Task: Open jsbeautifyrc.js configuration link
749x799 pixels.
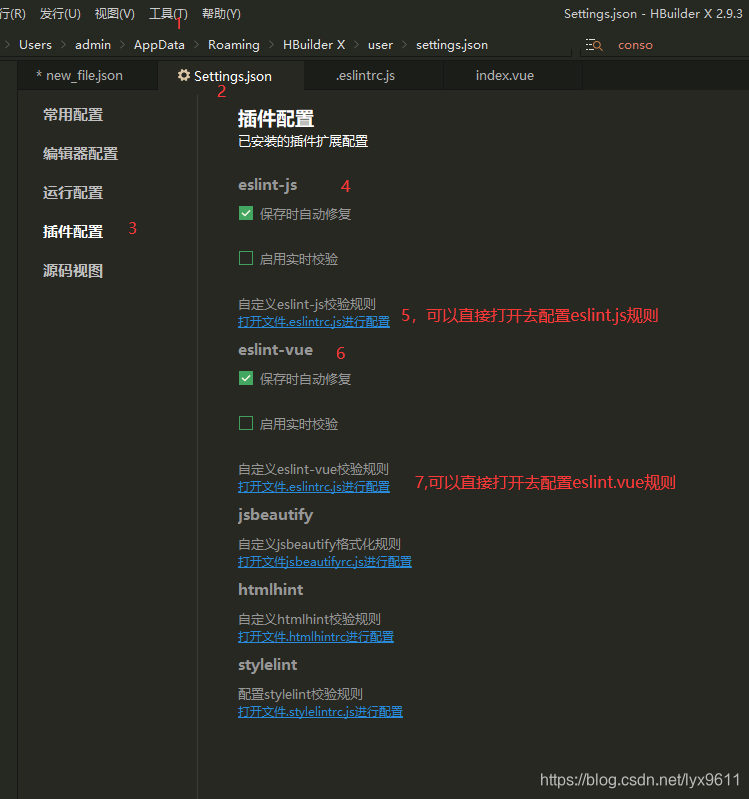Action: pos(325,562)
